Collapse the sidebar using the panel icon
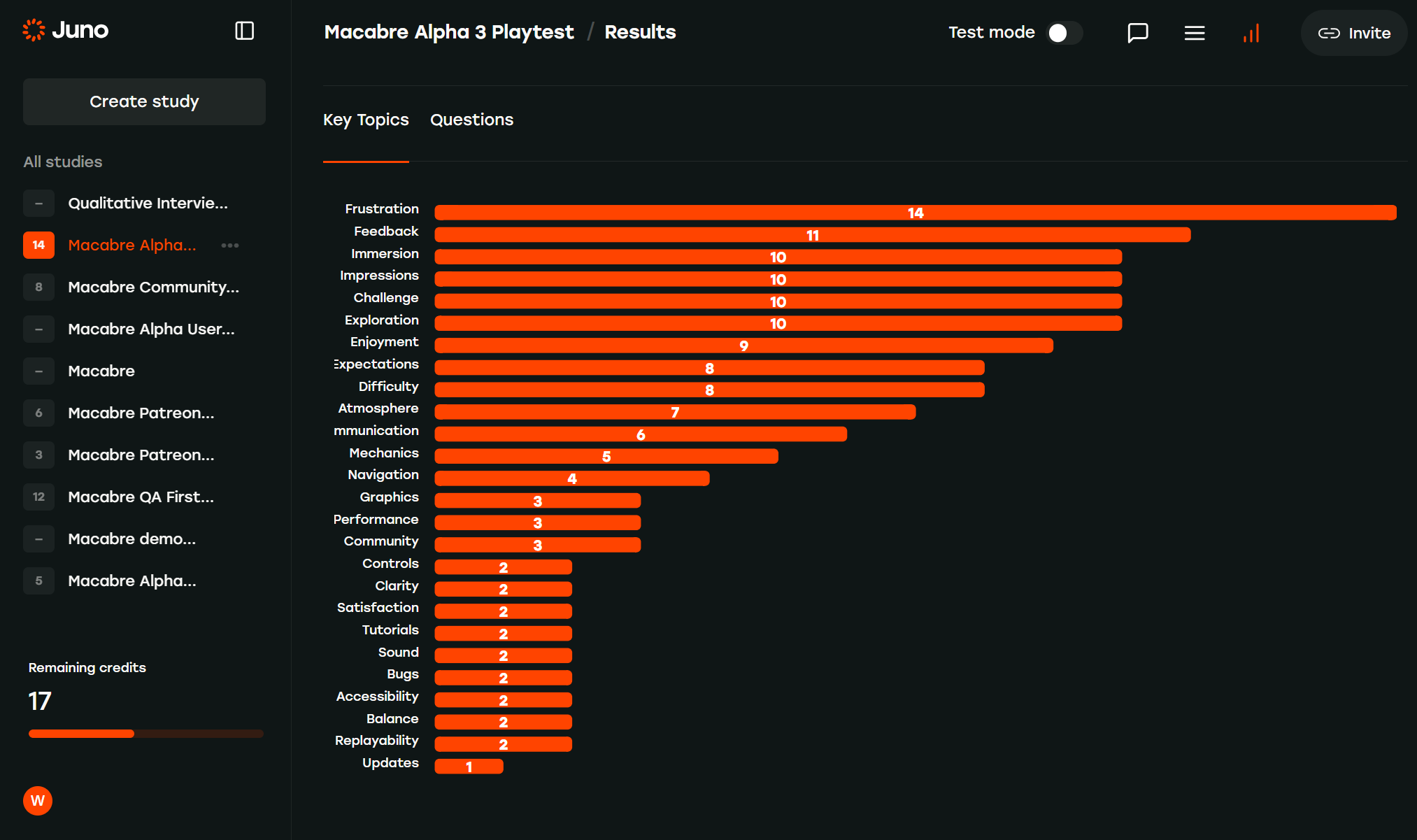Screen dimensions: 1417x840 click(244, 31)
